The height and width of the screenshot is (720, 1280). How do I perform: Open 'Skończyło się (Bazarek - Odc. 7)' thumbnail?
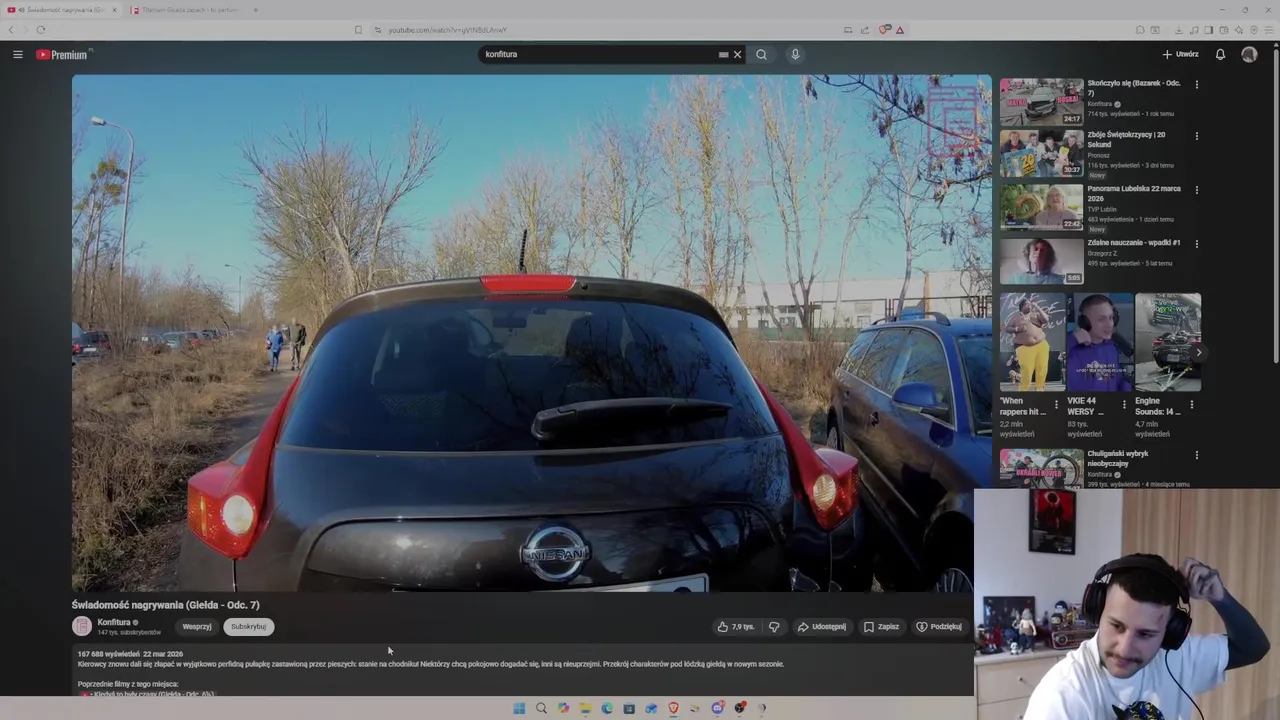1041,101
